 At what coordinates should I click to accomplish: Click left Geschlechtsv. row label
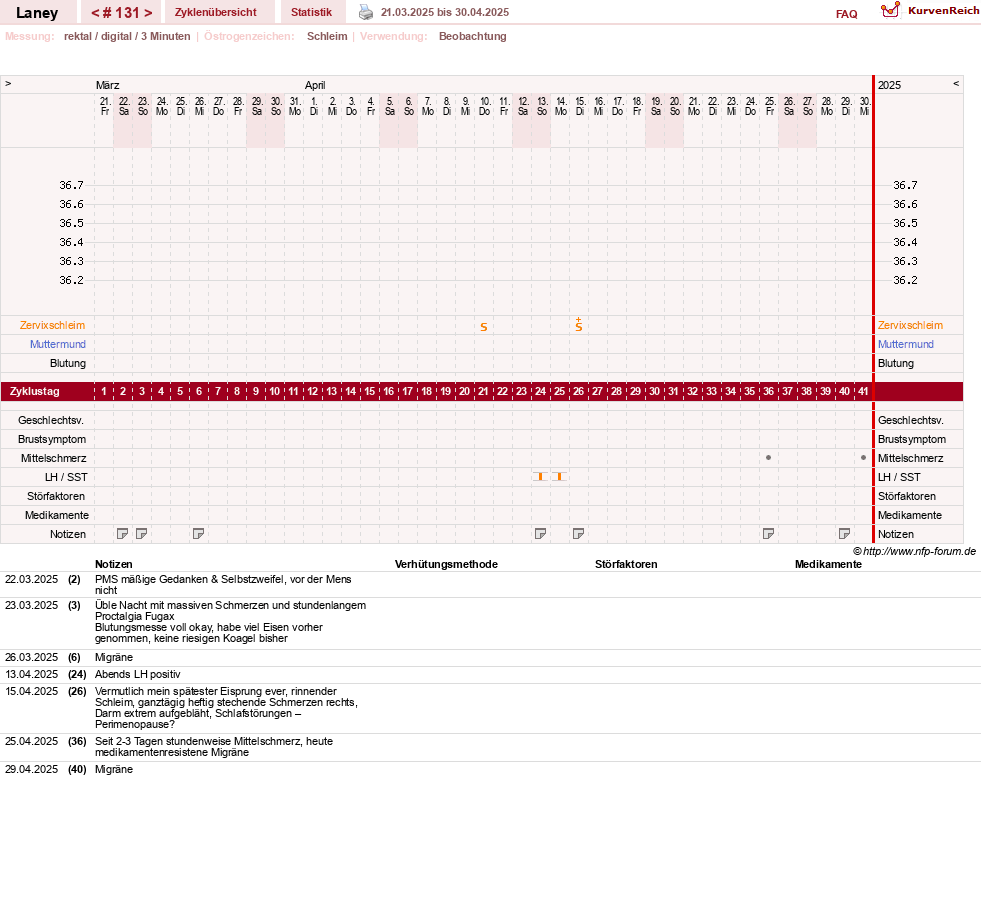click(x=51, y=420)
